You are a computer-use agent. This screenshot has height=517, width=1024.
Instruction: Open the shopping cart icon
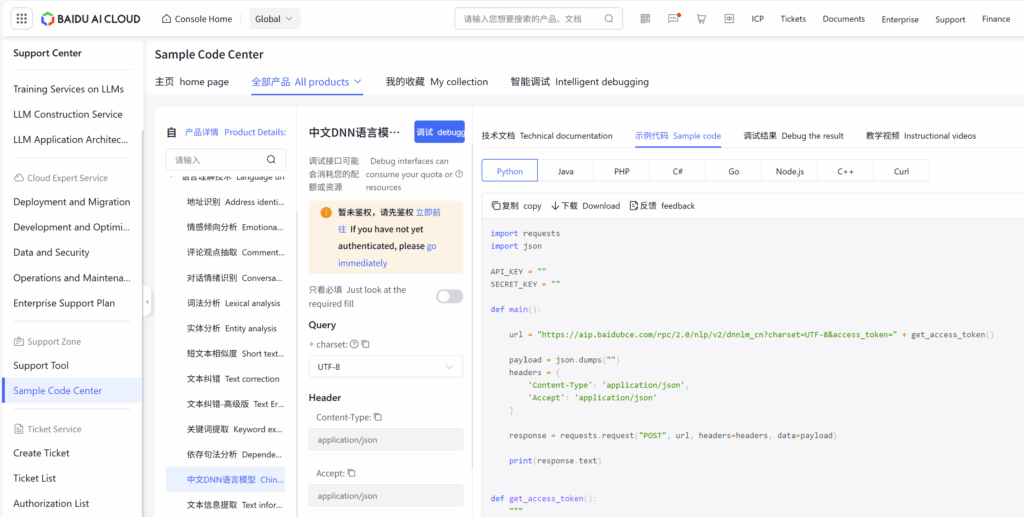click(x=701, y=19)
